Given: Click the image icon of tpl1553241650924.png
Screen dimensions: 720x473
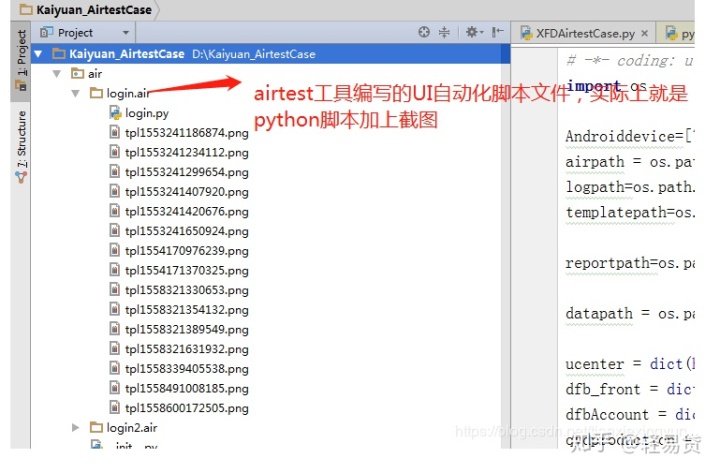Looking at the screenshot, I should tap(115, 231).
